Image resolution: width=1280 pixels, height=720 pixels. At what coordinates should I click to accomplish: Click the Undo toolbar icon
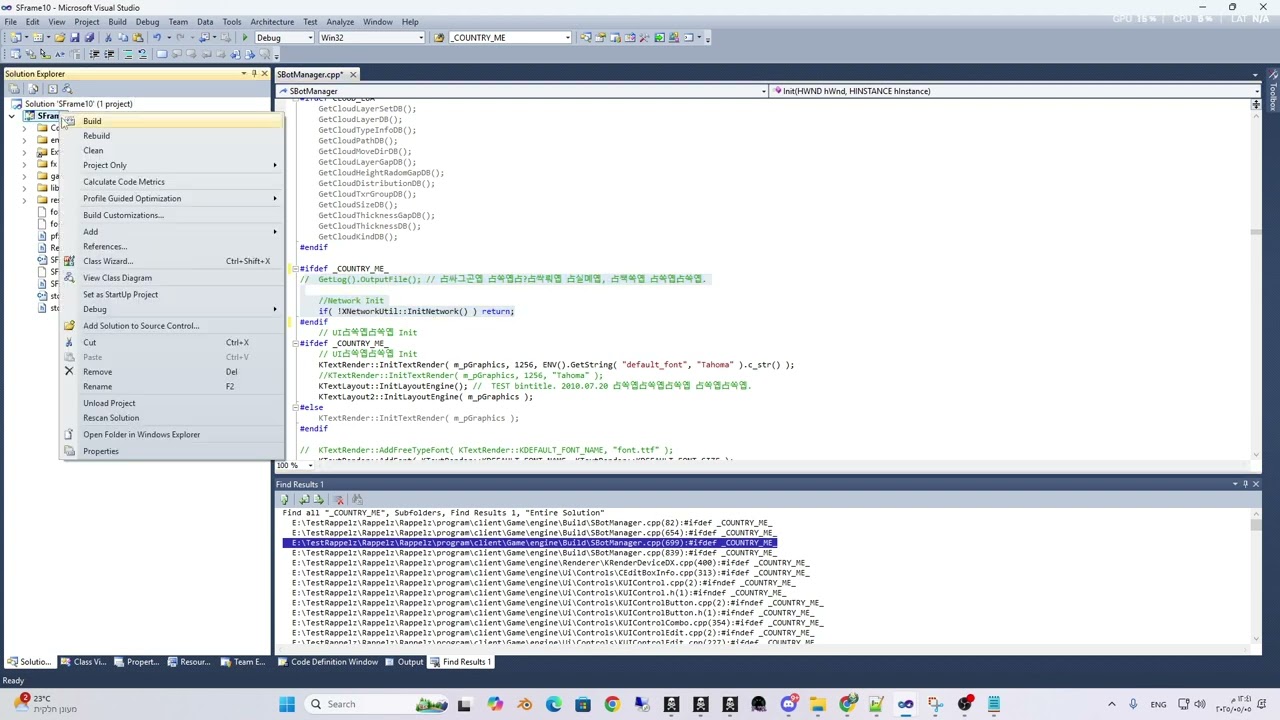point(157,38)
